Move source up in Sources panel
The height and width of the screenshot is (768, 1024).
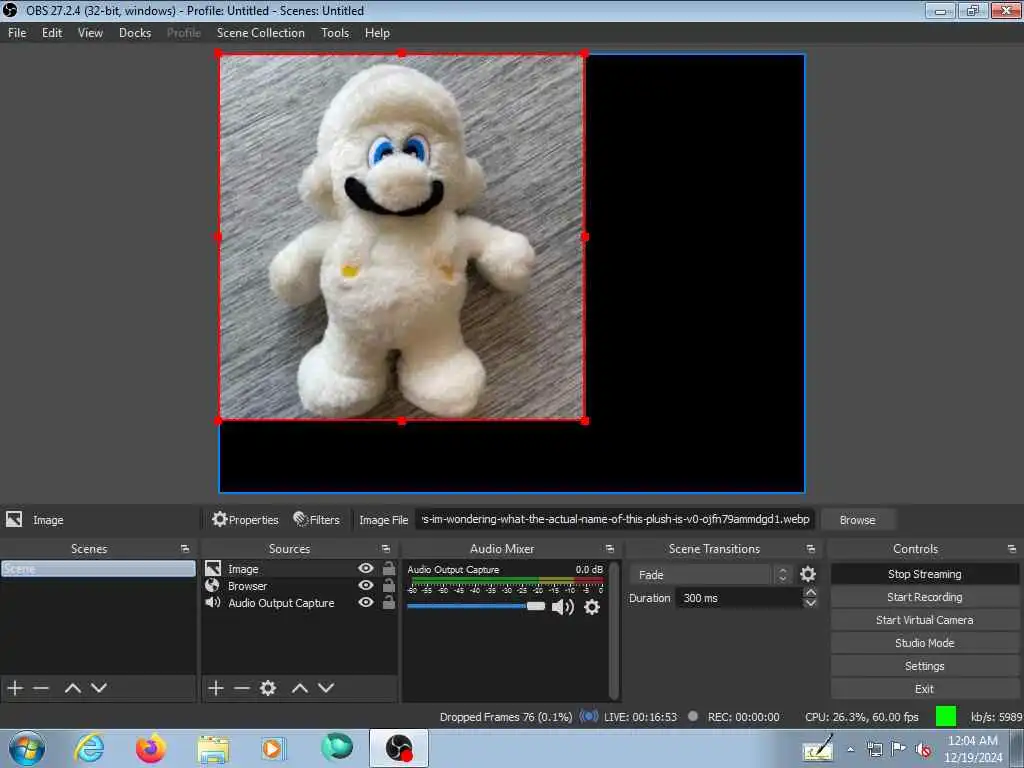pos(300,688)
